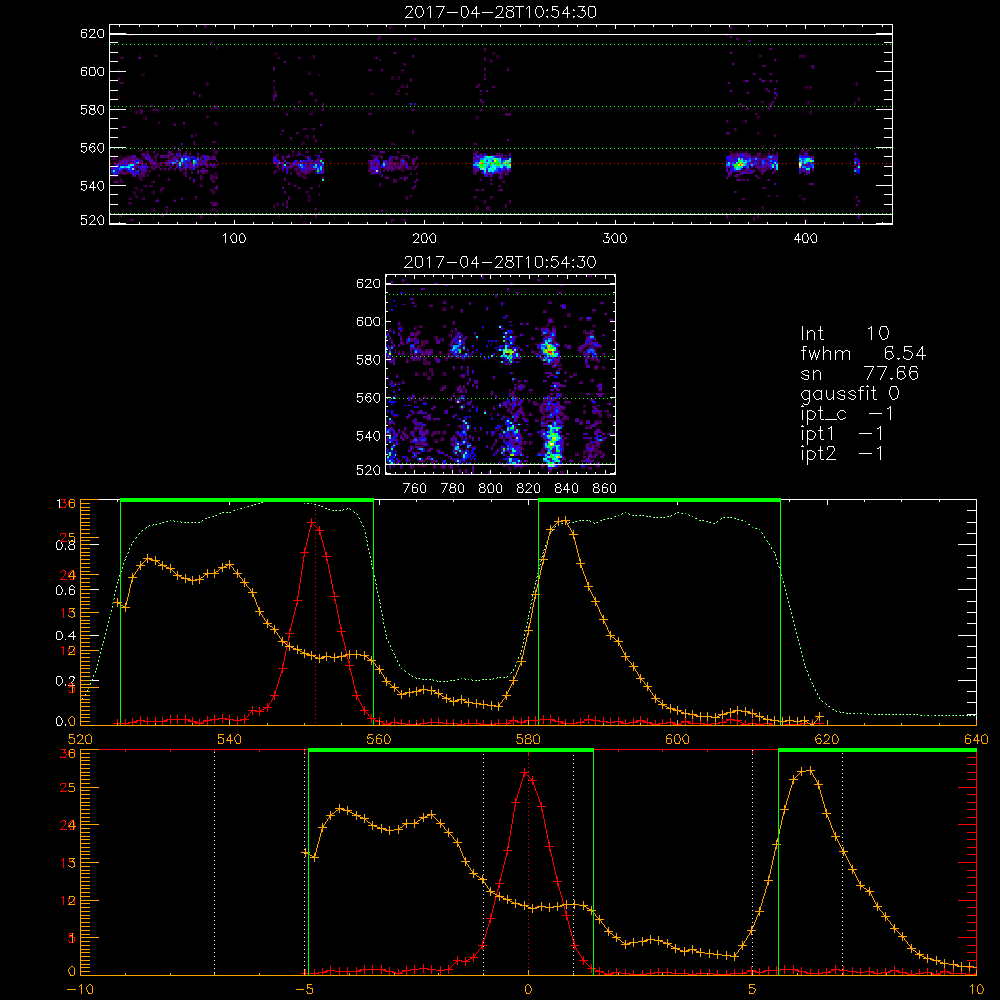Image resolution: width=1000 pixels, height=1000 pixels.
Task: Click y-axis label 580 on middle image
Action: point(368,360)
